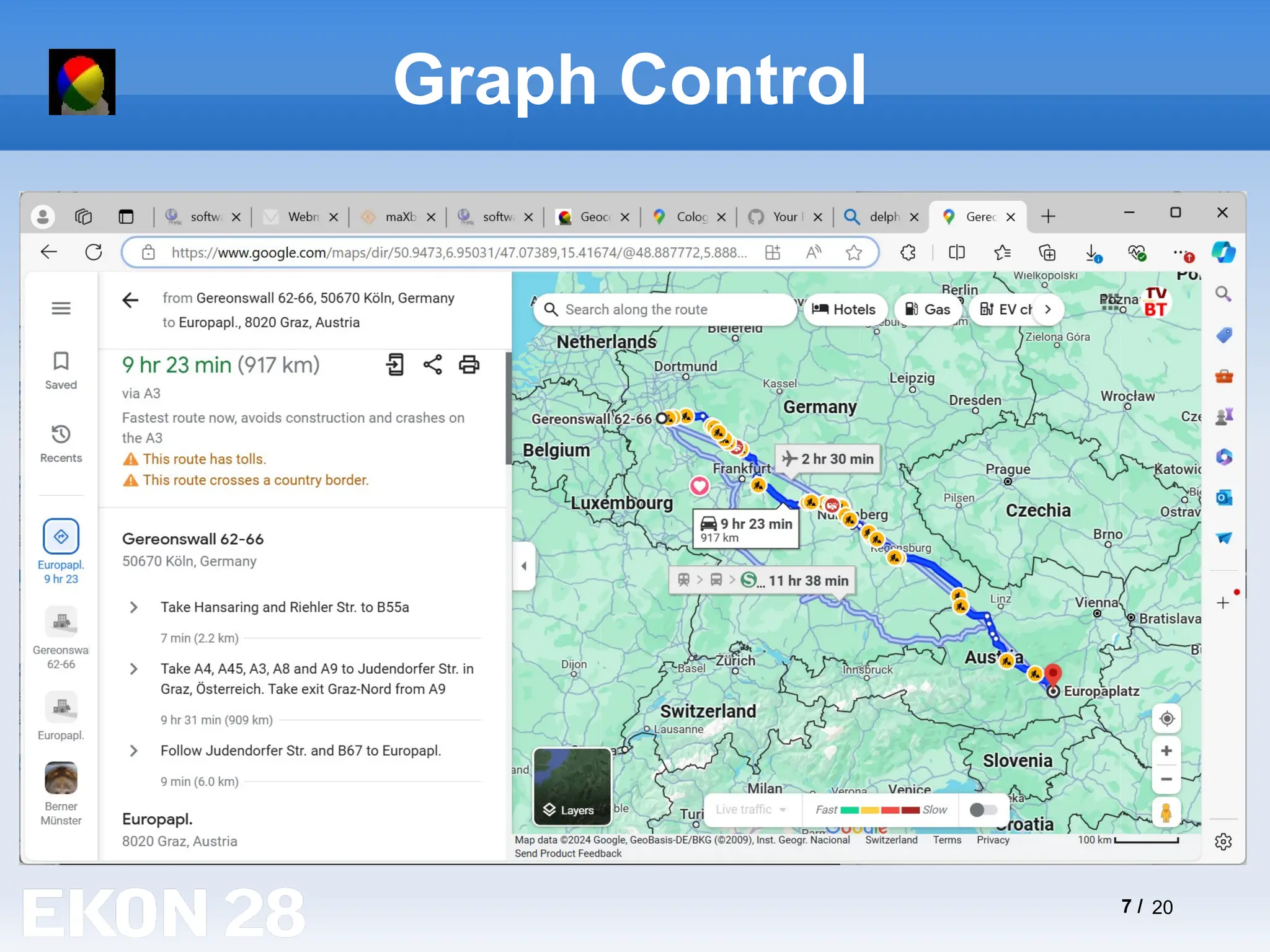1270x952 pixels.
Task: Send directions to your phone
Action: tap(395, 364)
